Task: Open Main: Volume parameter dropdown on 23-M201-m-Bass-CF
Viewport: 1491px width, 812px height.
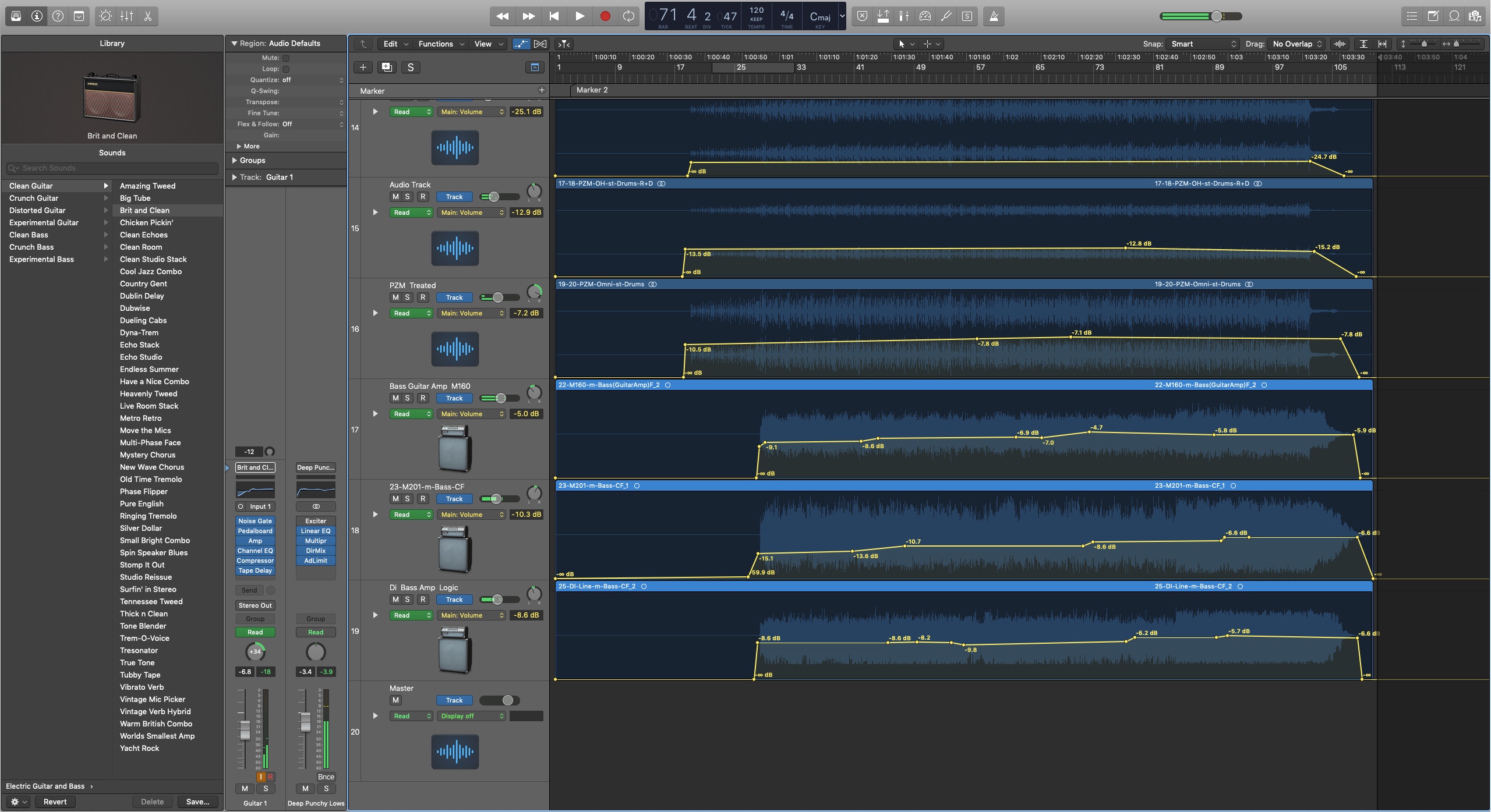Action: (x=471, y=515)
